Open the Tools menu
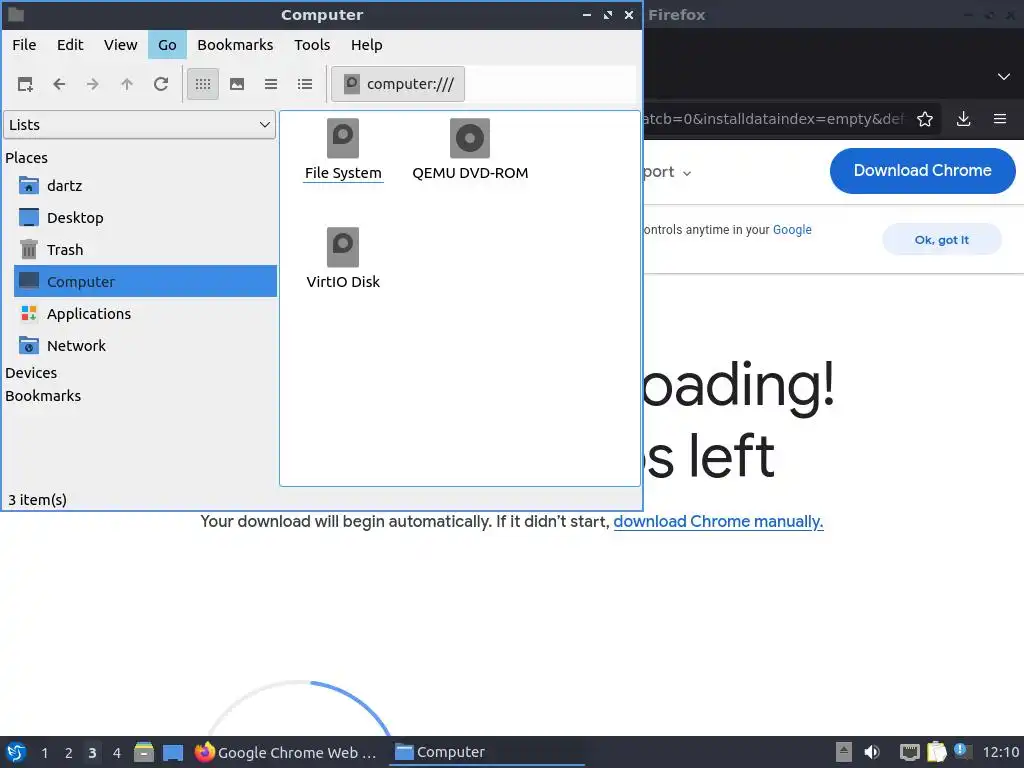Viewport: 1024px width, 768px height. (x=312, y=45)
